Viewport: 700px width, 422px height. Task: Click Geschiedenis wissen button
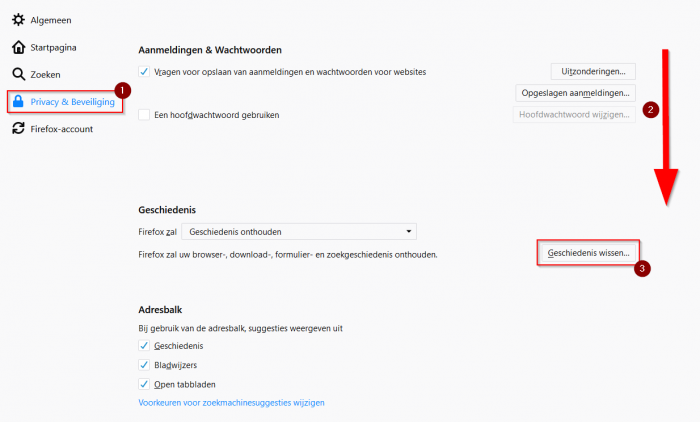pos(588,253)
